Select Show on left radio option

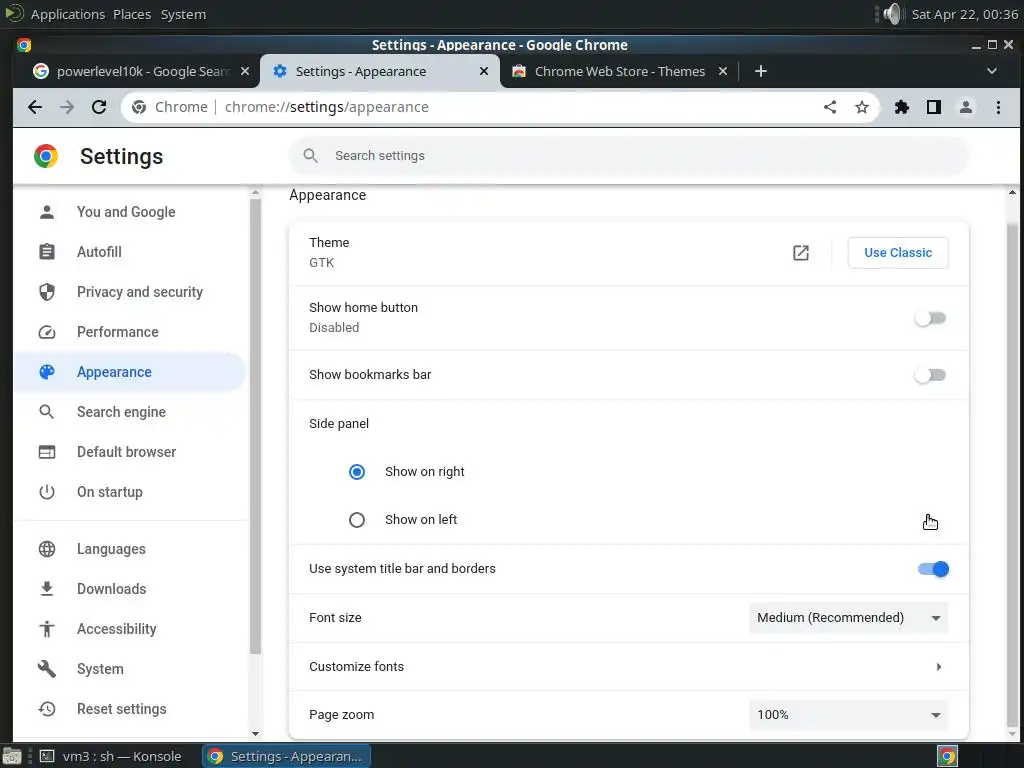click(x=357, y=520)
